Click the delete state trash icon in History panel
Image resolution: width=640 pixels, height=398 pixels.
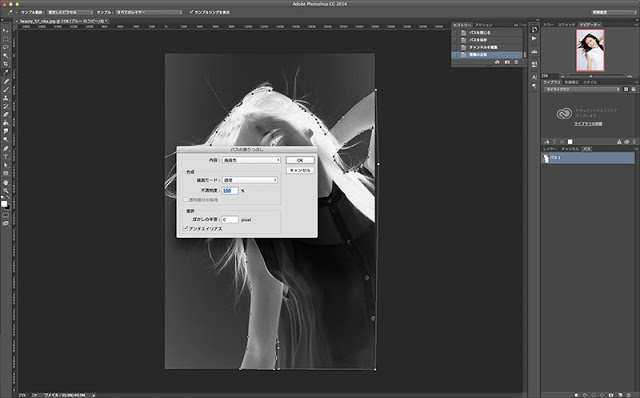pos(516,62)
